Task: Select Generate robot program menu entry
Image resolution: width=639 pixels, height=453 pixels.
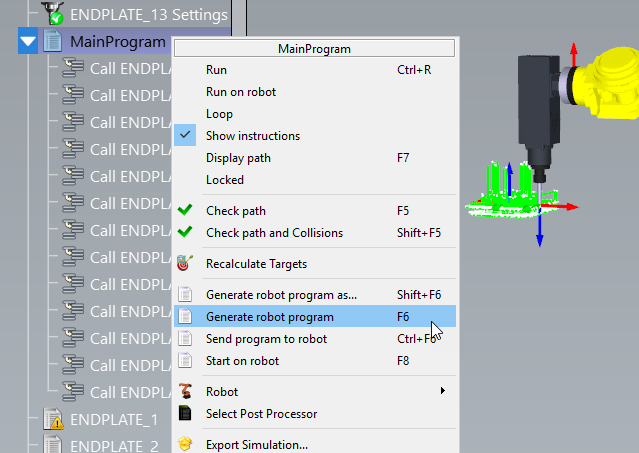Action: [x=270, y=317]
